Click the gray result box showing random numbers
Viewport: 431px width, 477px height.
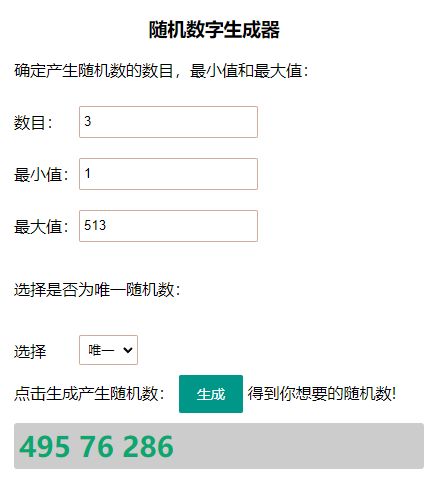[219, 446]
